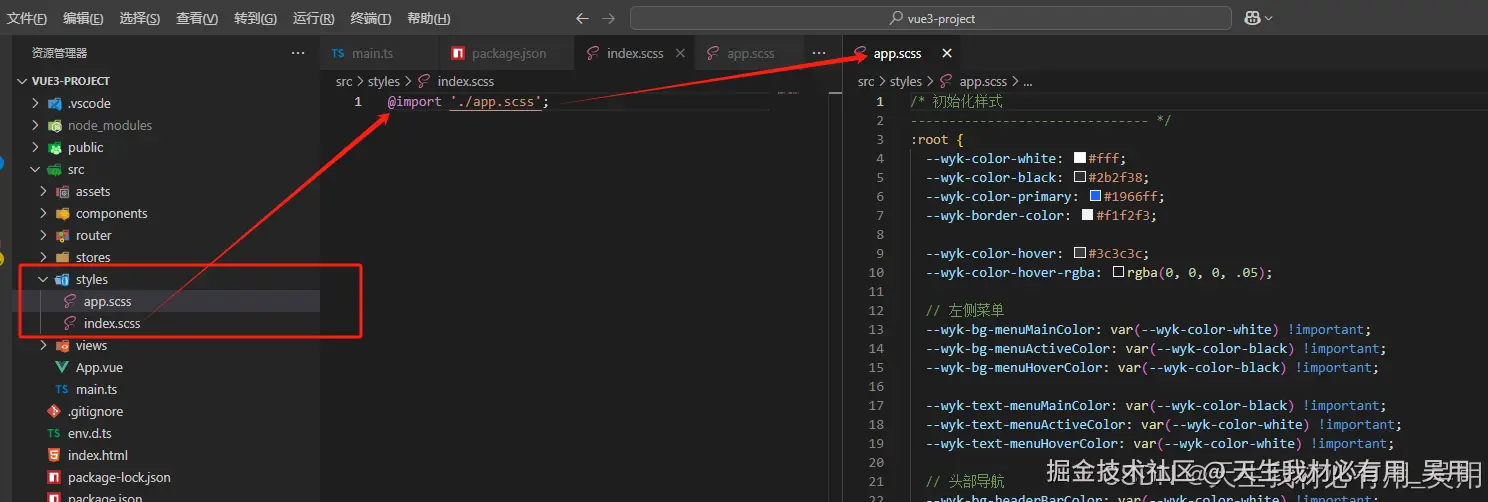Expand the components folder chevron
Image resolution: width=1488 pixels, height=502 pixels.
tap(43, 213)
